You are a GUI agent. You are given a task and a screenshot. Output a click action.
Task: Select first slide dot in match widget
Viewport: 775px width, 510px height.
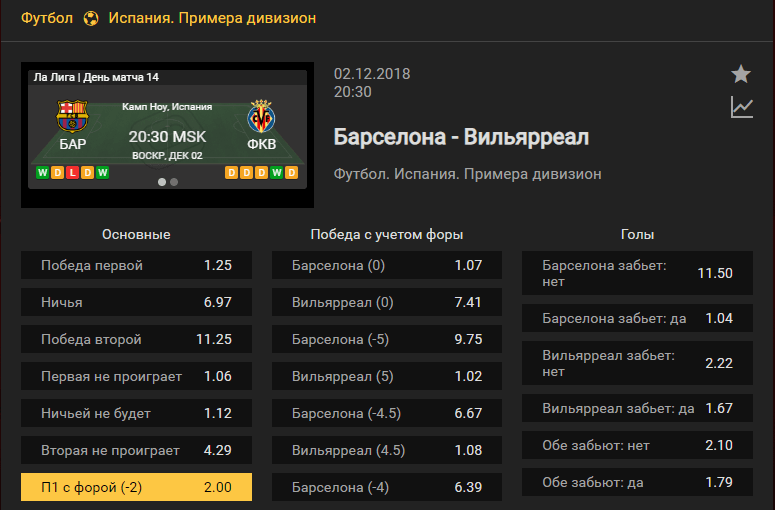pyautogui.click(x=162, y=182)
